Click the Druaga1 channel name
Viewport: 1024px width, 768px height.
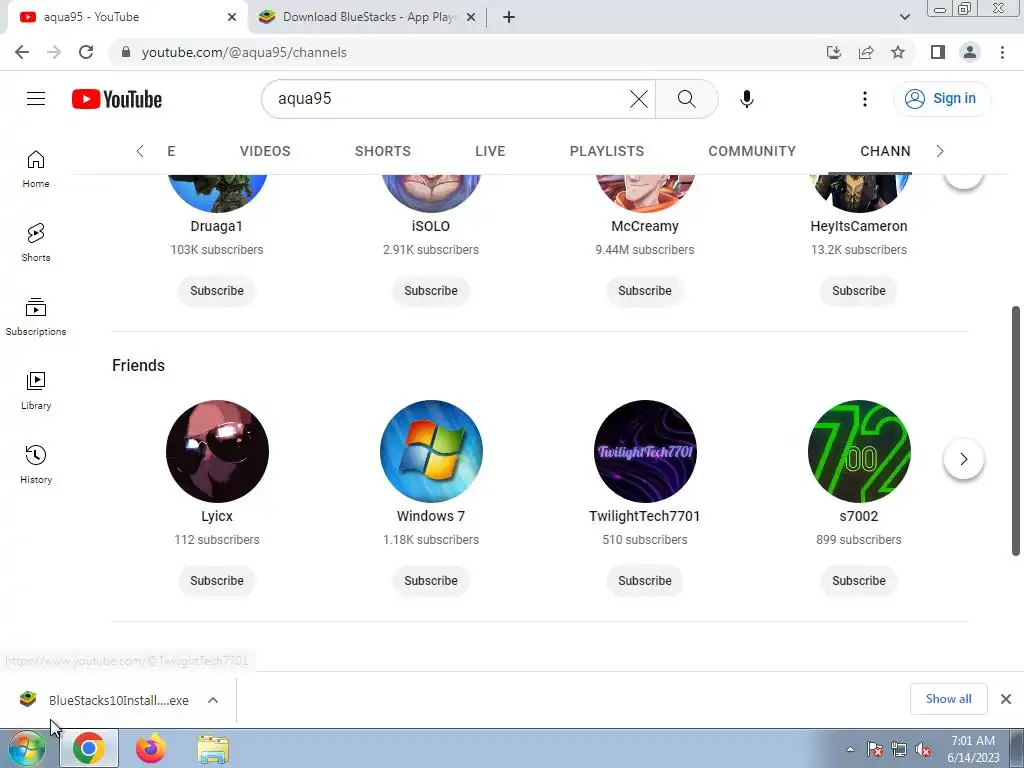(x=217, y=226)
